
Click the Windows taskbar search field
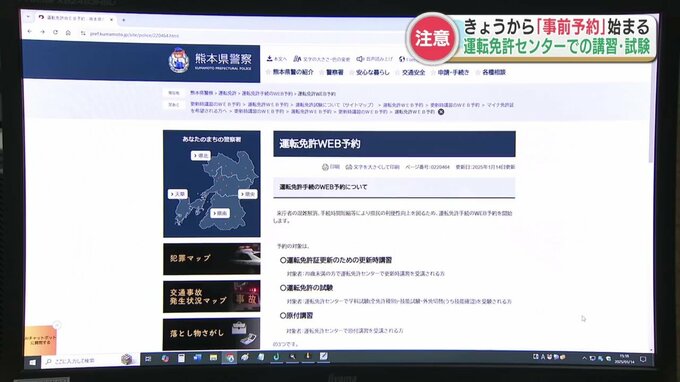click(x=91, y=361)
